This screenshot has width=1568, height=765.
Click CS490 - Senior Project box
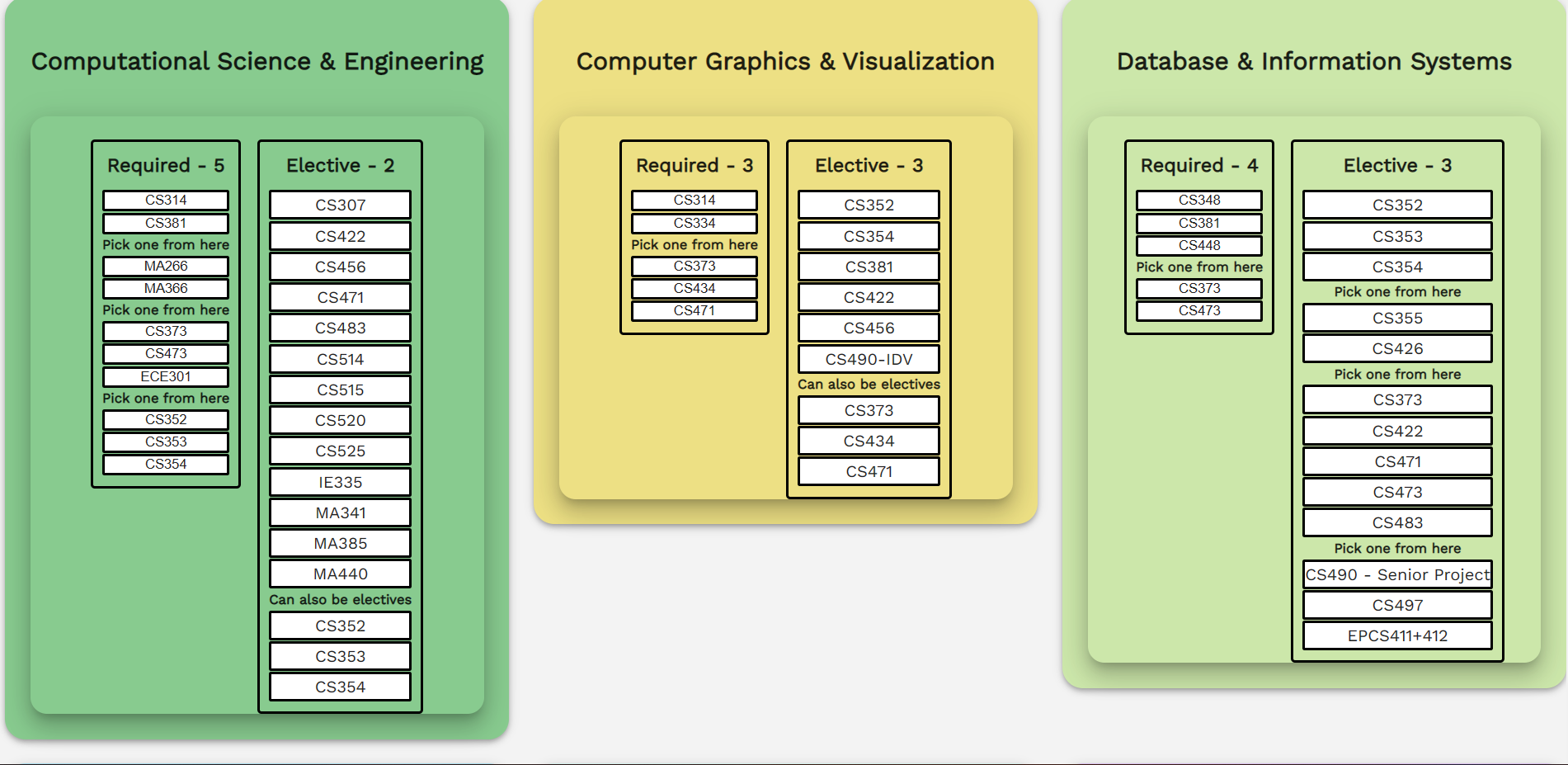point(1397,574)
